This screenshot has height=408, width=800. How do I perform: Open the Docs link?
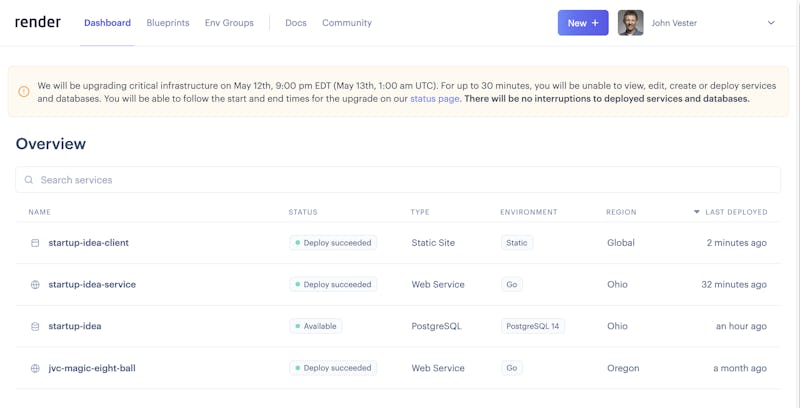[x=296, y=23]
